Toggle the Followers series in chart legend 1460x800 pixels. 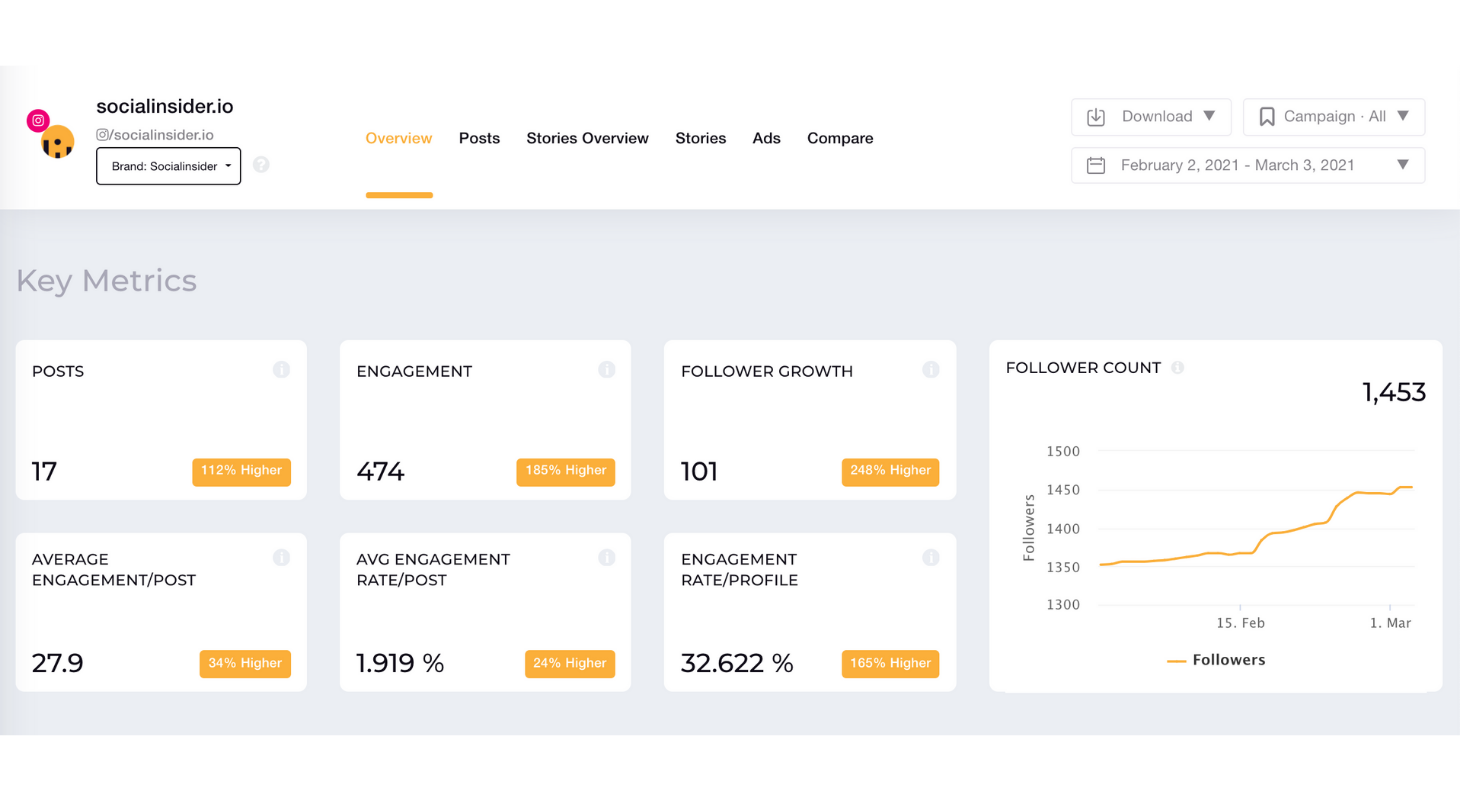[x=1216, y=660]
